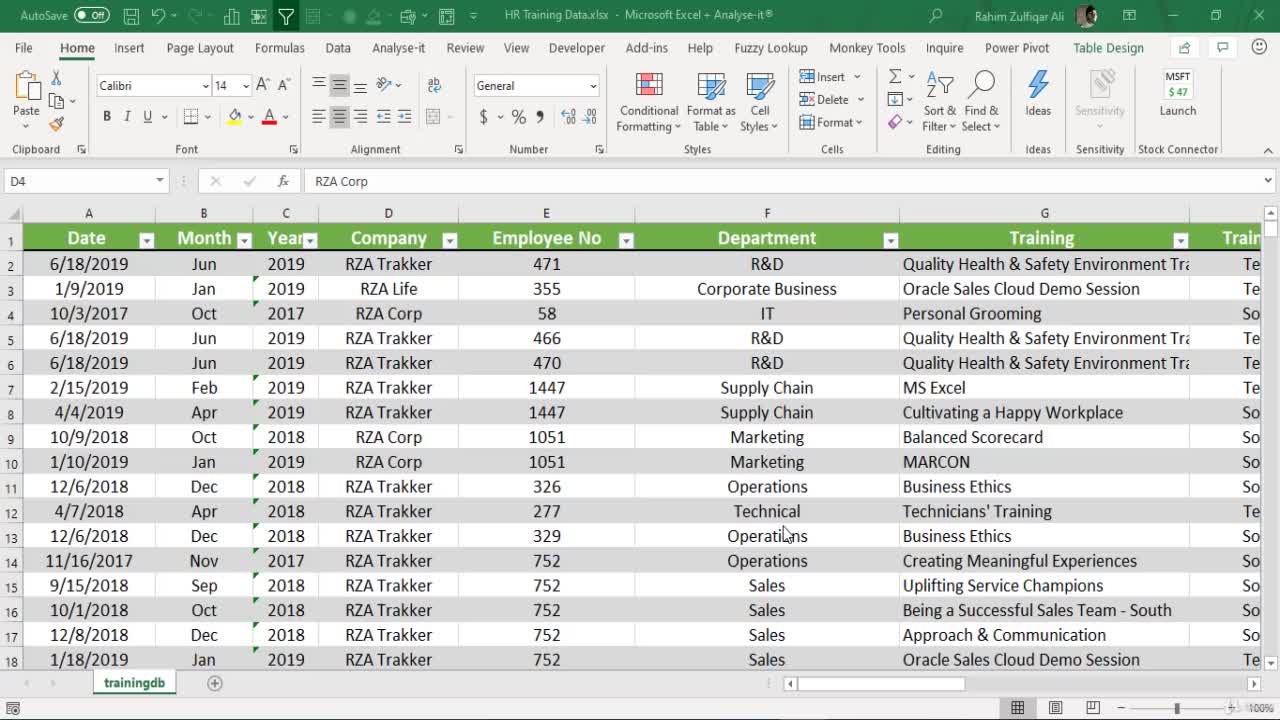
Task: Decrease font size with the smaller A icon
Action: (x=284, y=86)
